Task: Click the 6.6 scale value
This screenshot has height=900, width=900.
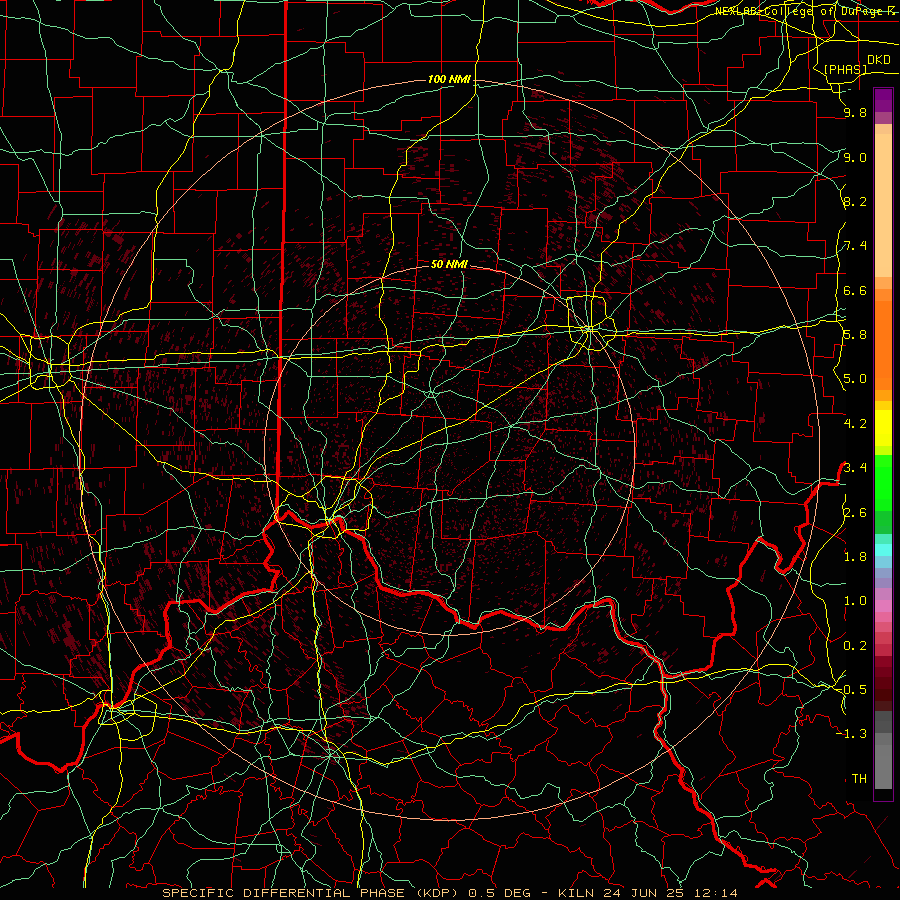Action: coord(855,290)
